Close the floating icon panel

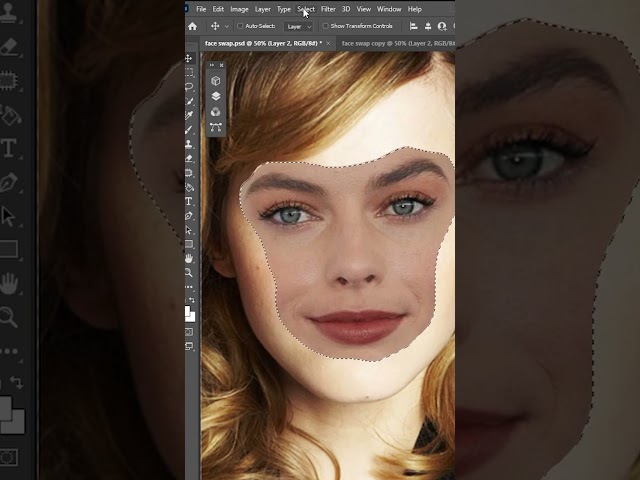(221, 65)
